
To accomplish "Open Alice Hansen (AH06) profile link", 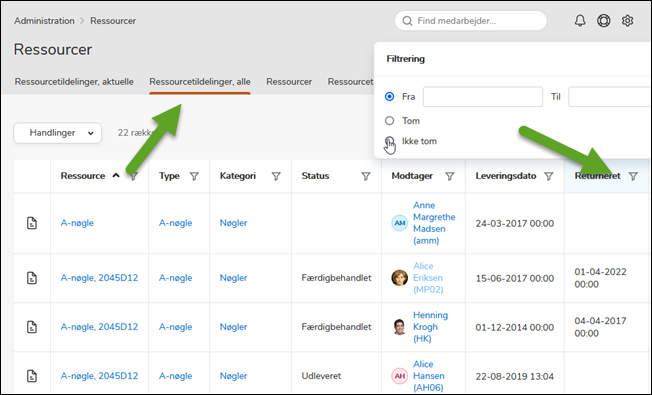I will [429, 376].
